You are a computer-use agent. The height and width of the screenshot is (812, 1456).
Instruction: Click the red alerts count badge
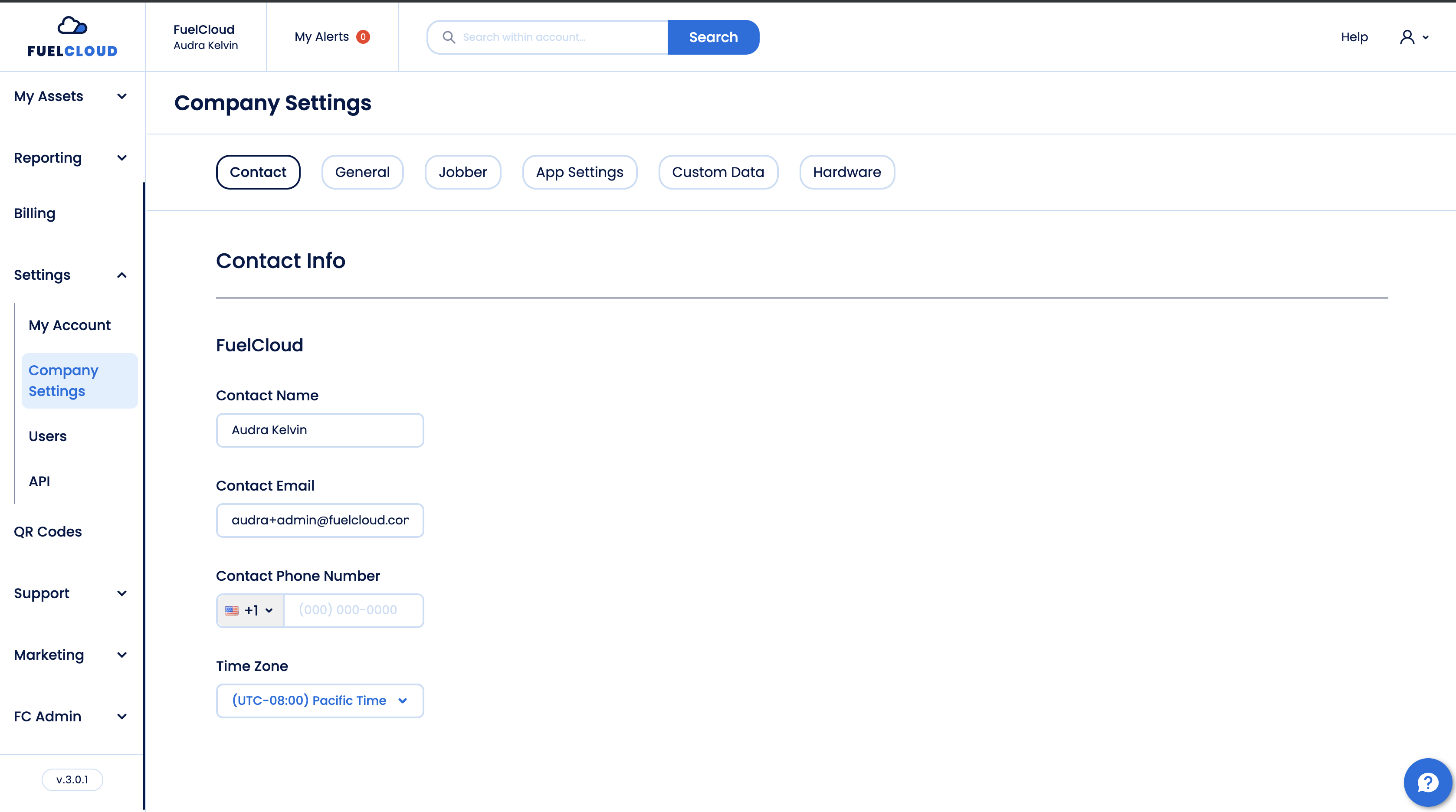coord(363,37)
